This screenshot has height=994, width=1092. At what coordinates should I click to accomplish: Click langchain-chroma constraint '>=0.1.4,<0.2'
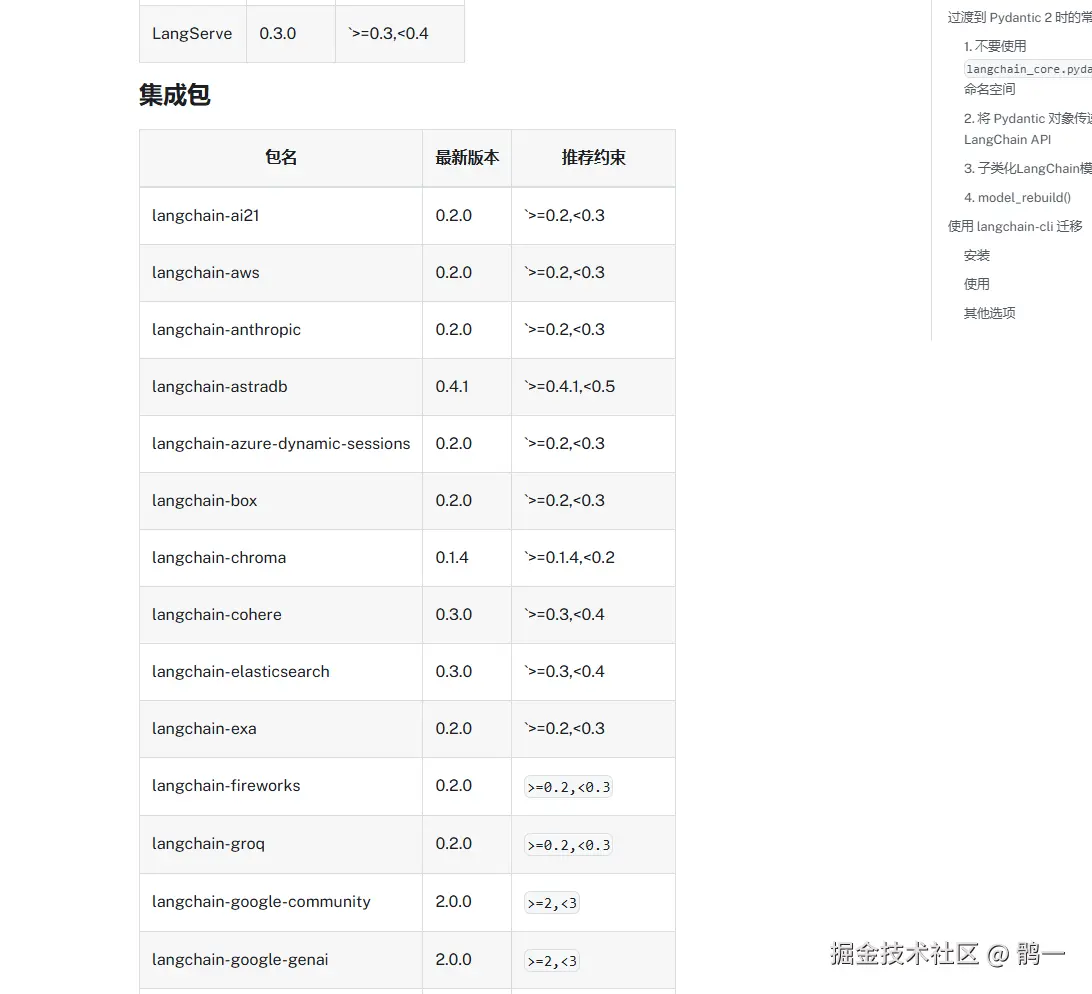(x=570, y=558)
